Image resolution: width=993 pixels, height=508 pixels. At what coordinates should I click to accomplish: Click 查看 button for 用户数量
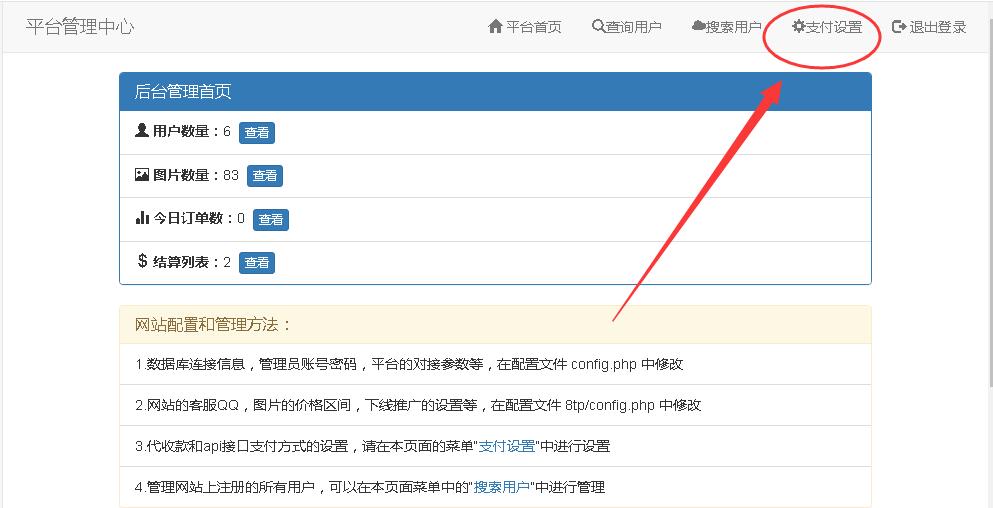(256, 132)
